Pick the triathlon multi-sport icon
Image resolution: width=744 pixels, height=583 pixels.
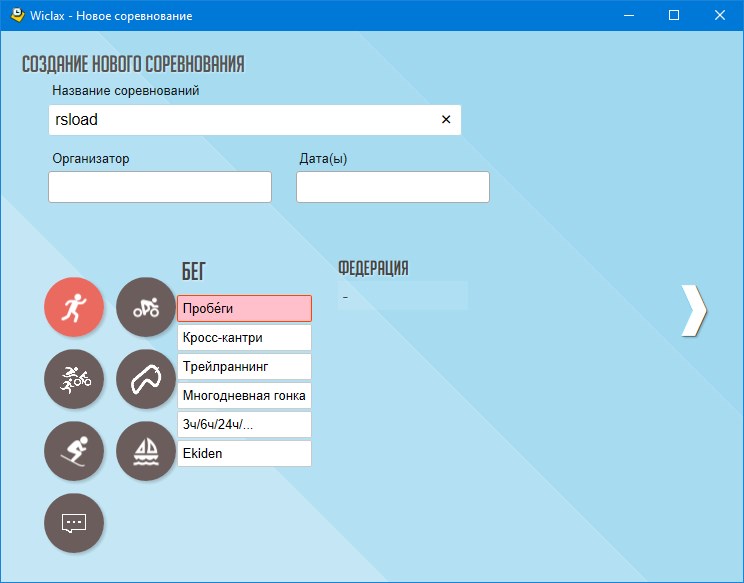pyautogui.click(x=74, y=379)
